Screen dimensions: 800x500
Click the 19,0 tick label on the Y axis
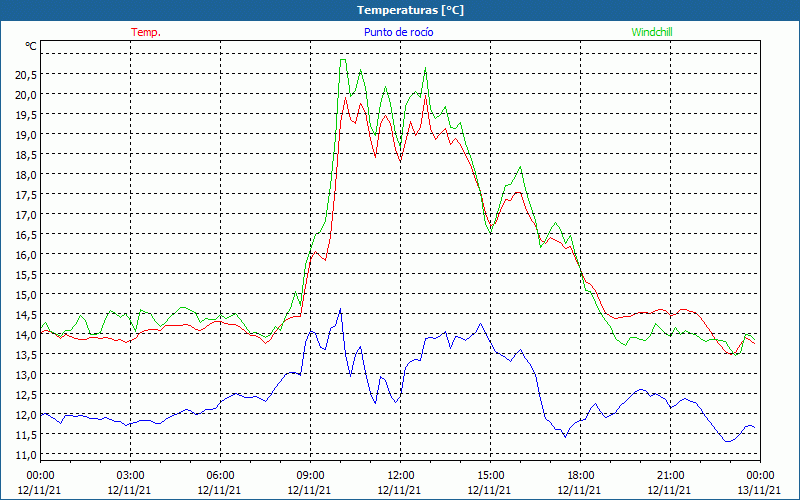coord(25,134)
